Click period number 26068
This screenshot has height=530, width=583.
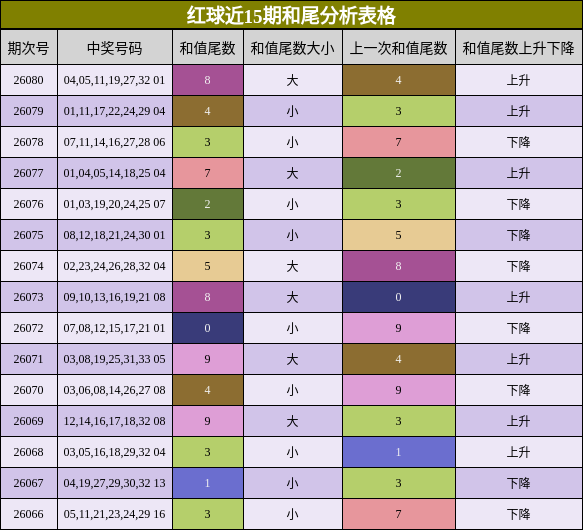pyautogui.click(x=29, y=452)
